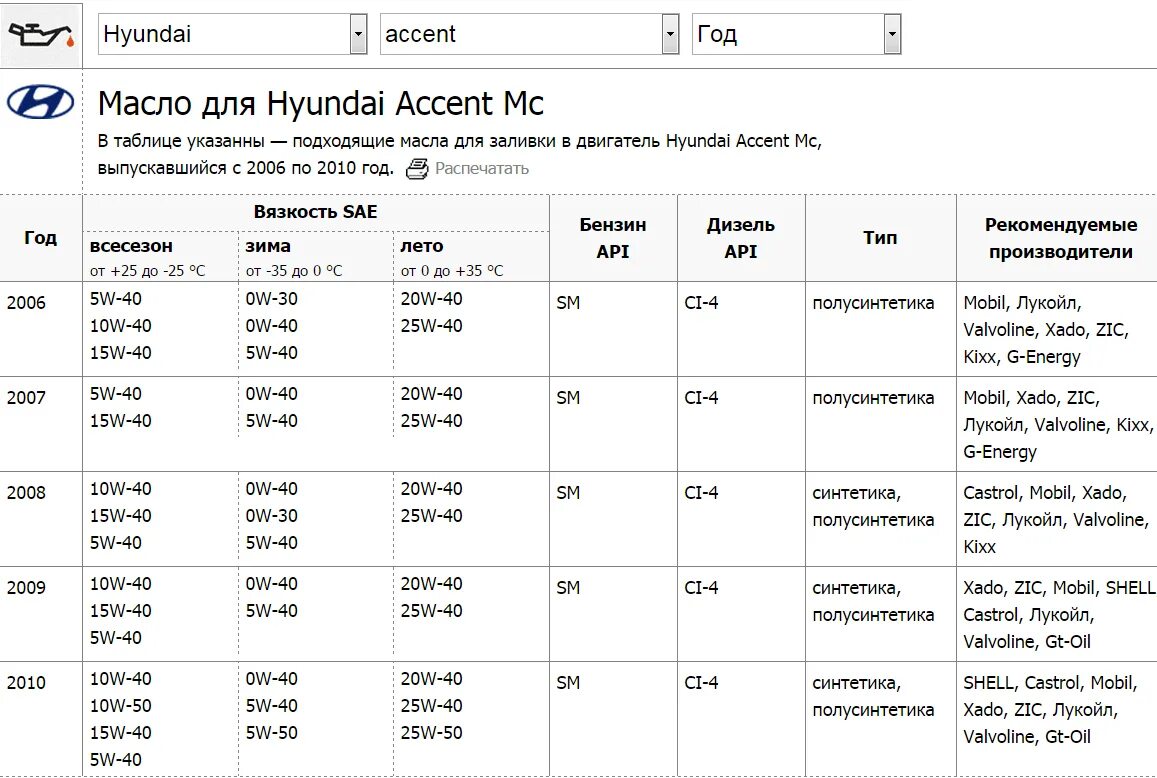Click the Hyundai logo

(41, 102)
